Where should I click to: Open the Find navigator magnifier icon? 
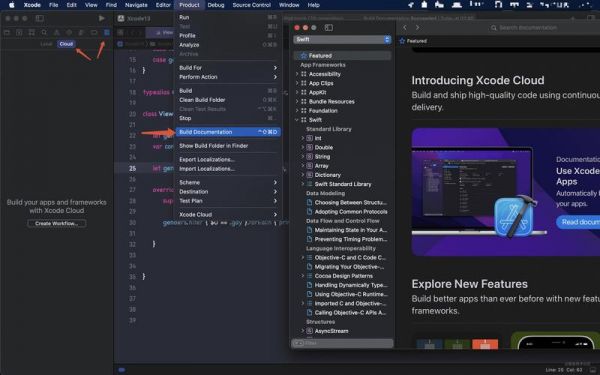[x=44, y=33]
